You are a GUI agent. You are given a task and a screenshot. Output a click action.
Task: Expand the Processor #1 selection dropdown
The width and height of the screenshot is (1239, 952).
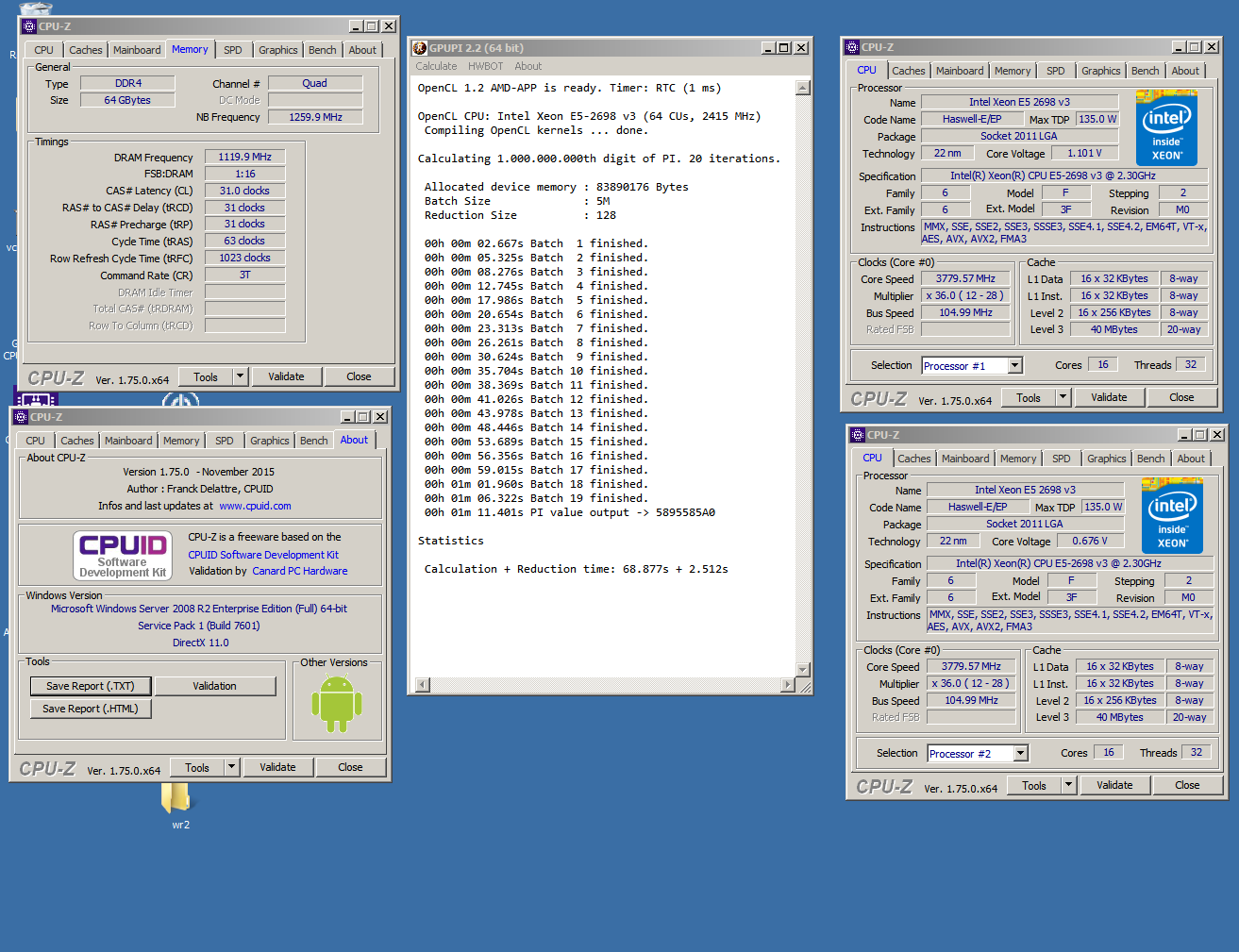pyautogui.click(x=1015, y=366)
